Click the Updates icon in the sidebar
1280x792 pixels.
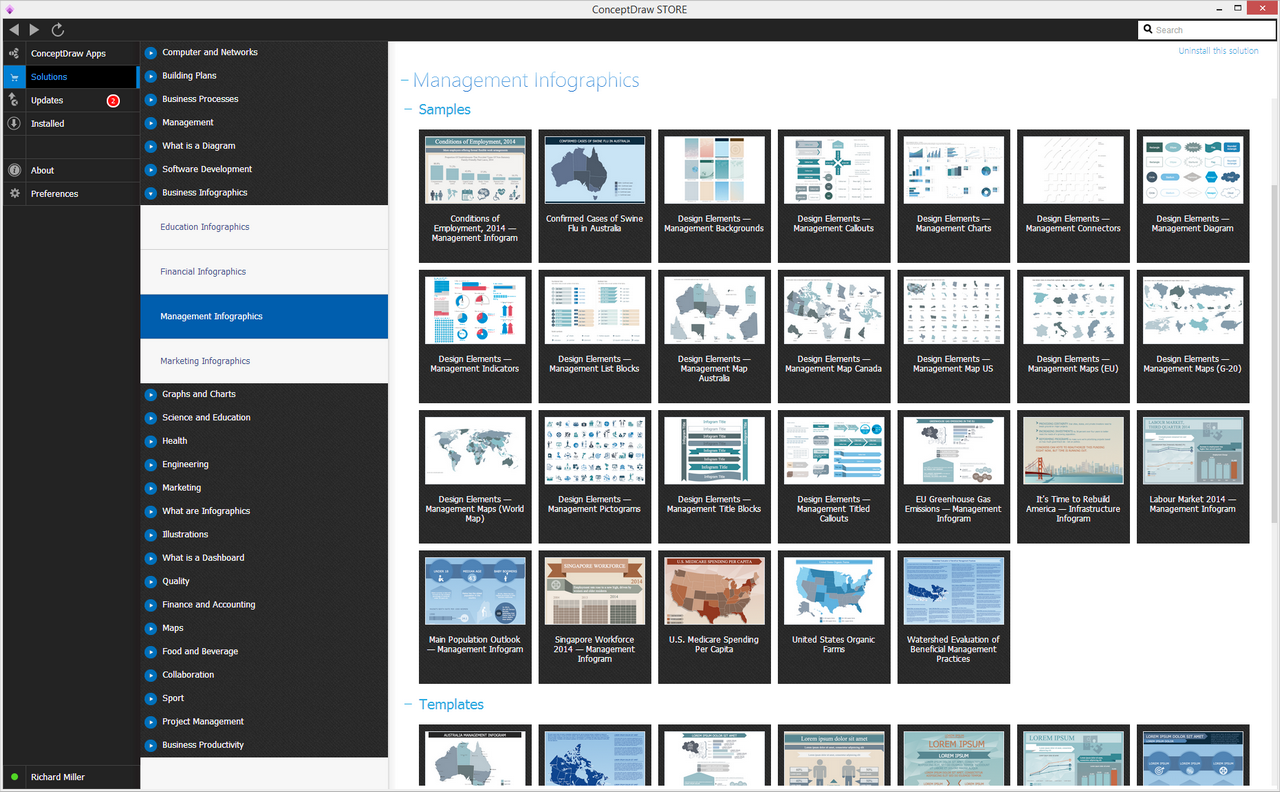tap(14, 100)
